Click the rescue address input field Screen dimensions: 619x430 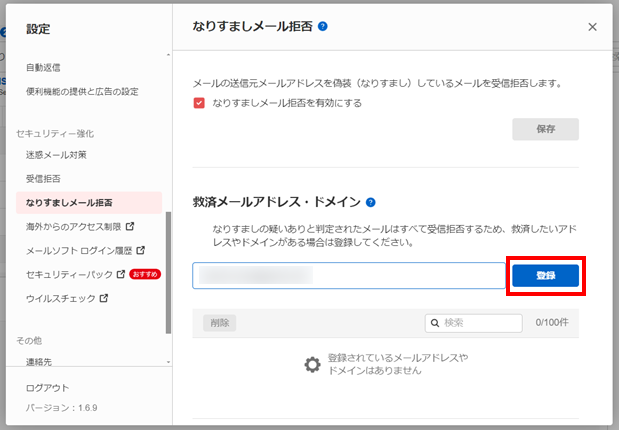348,276
